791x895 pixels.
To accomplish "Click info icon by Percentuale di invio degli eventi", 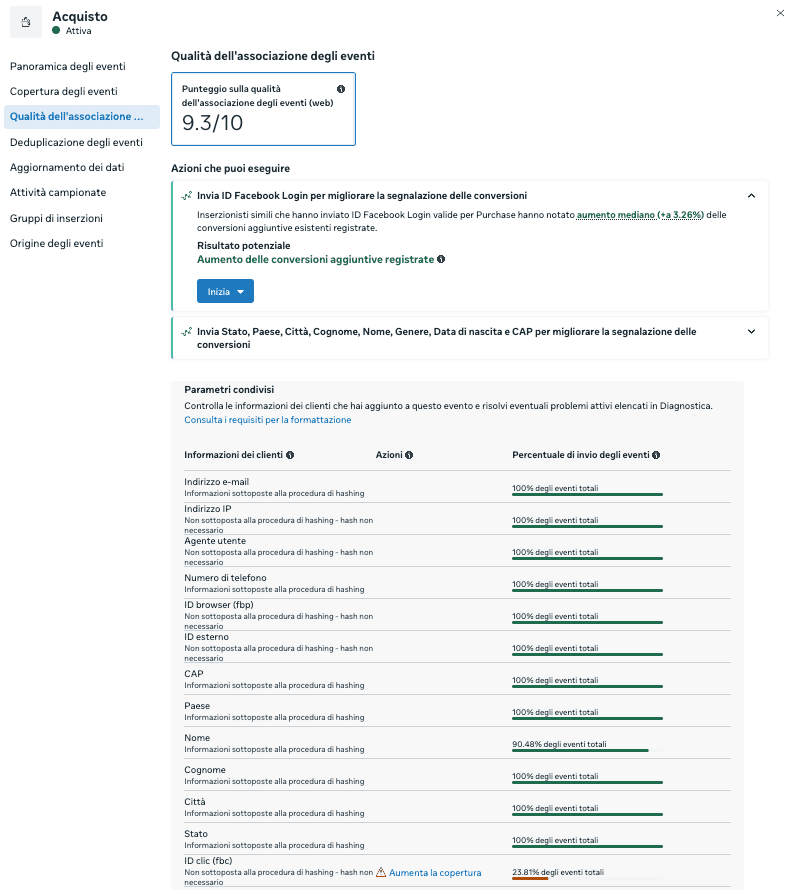I will point(656,455).
